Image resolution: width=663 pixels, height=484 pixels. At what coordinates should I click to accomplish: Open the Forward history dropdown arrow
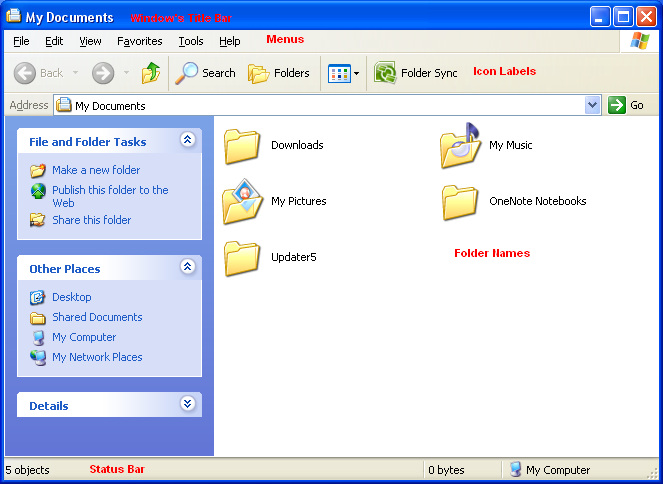click(x=126, y=73)
